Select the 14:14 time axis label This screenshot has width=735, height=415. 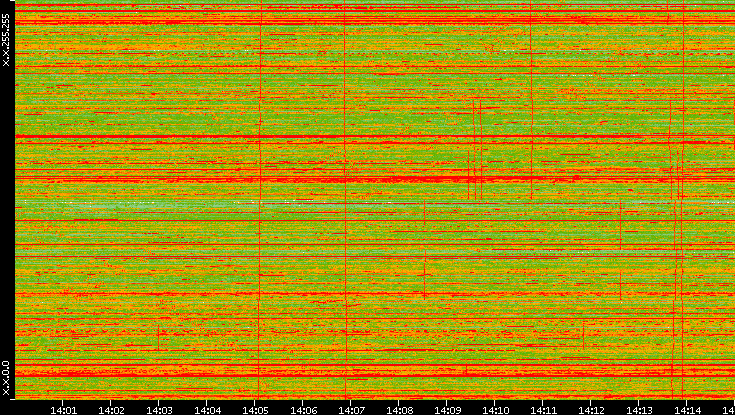(686, 410)
